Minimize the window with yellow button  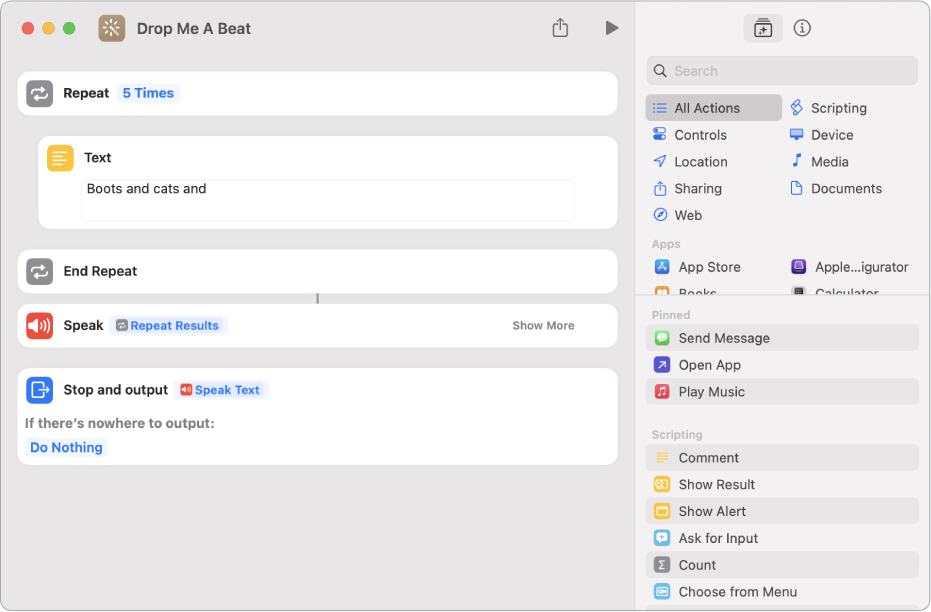pos(49,28)
